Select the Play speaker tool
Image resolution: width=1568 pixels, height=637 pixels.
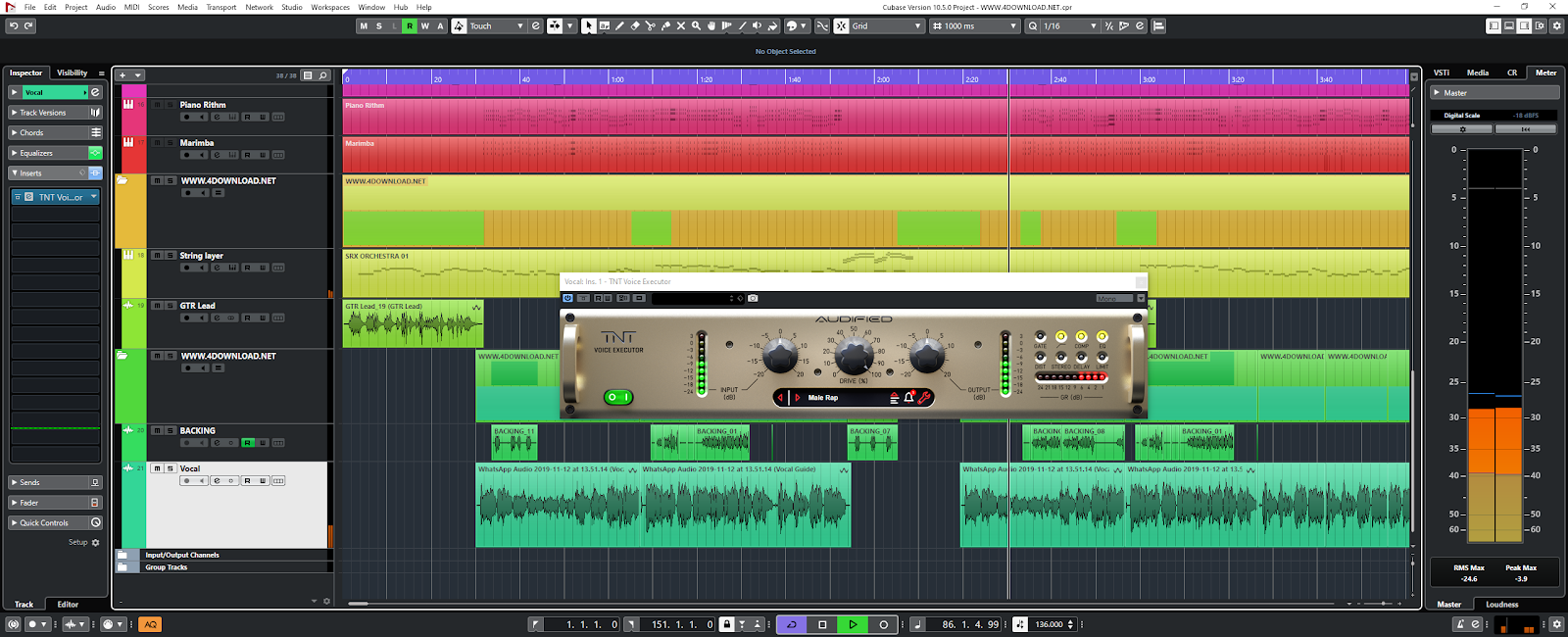coord(757,25)
